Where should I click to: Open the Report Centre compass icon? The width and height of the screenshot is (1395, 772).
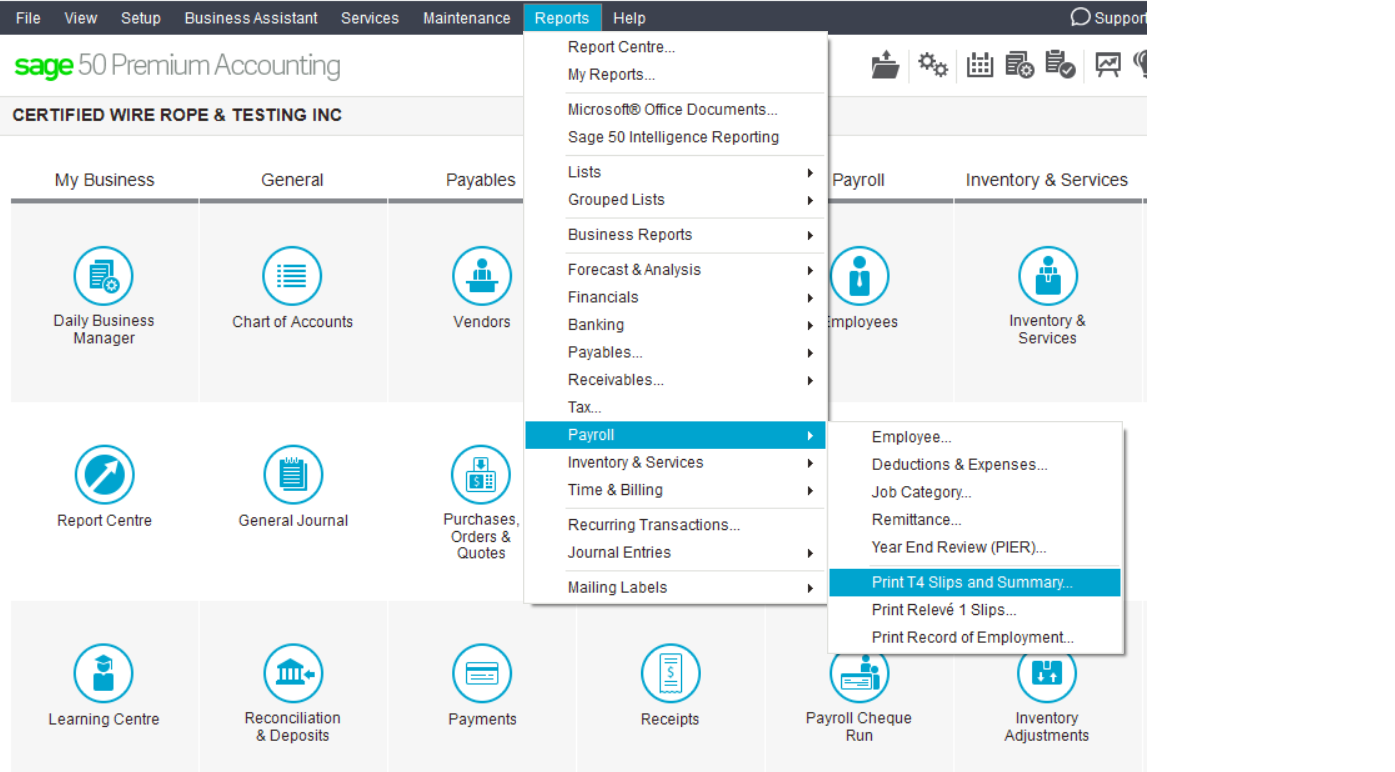[104, 475]
